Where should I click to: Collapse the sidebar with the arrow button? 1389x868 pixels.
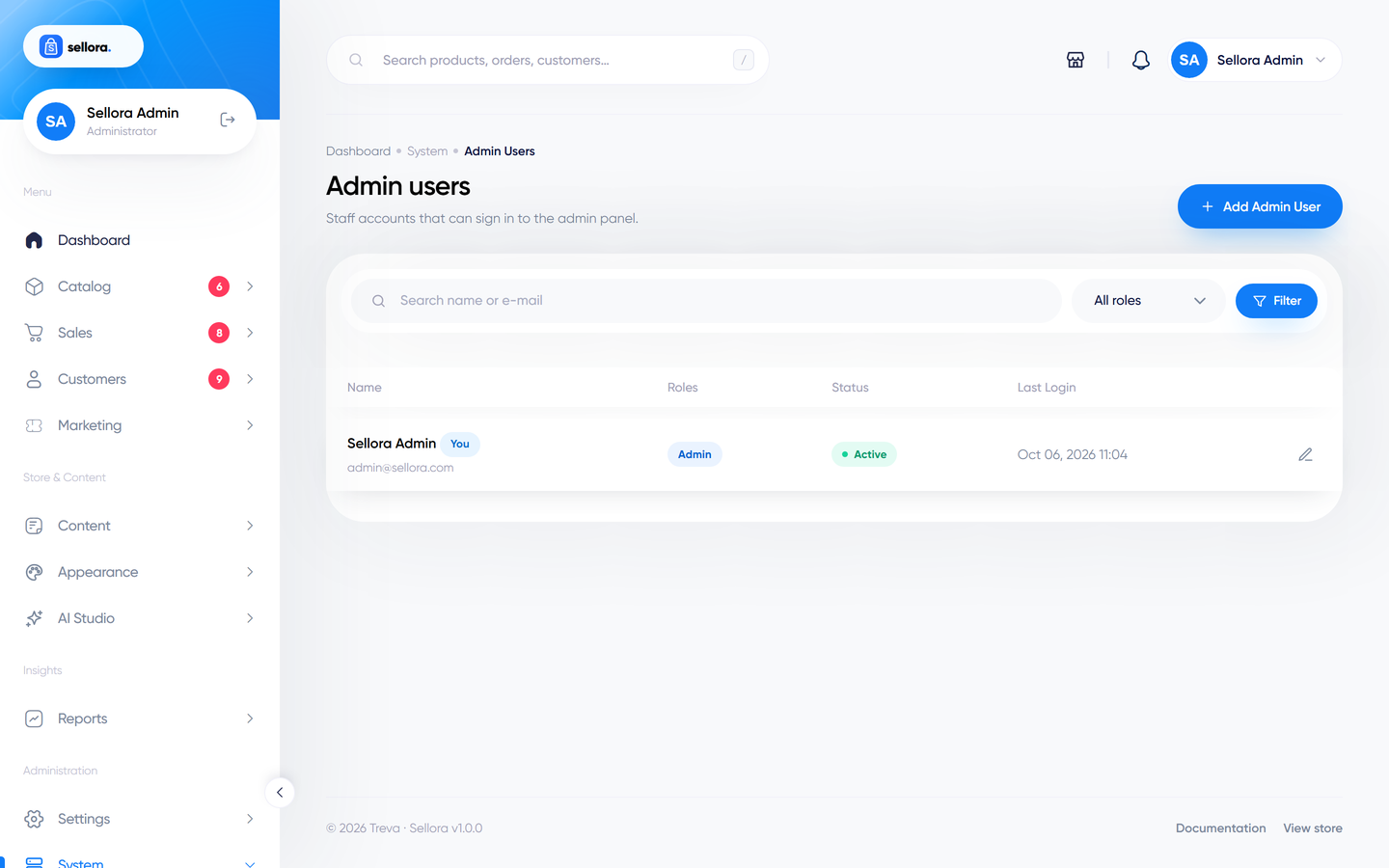(280, 792)
